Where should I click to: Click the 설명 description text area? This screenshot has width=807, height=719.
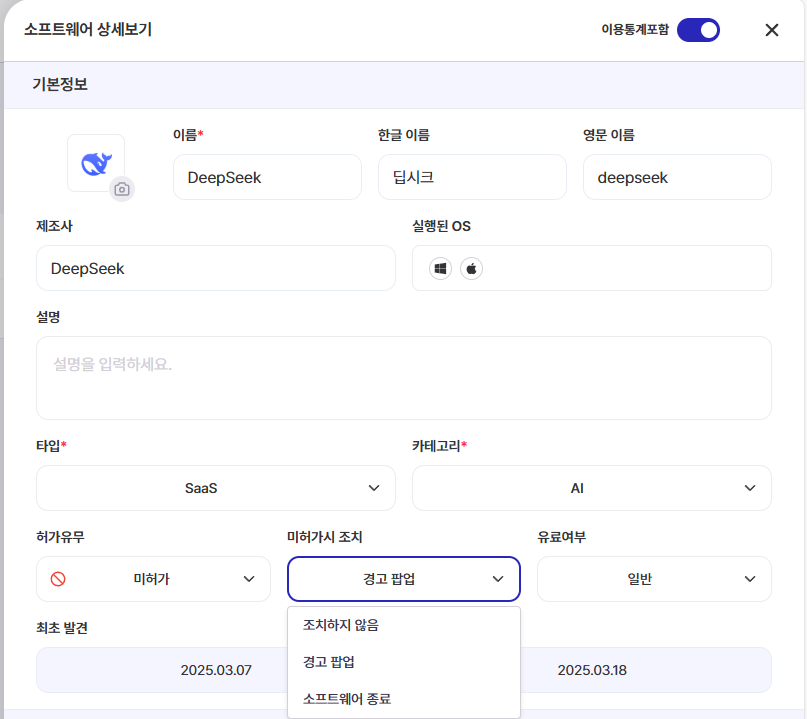tap(404, 378)
